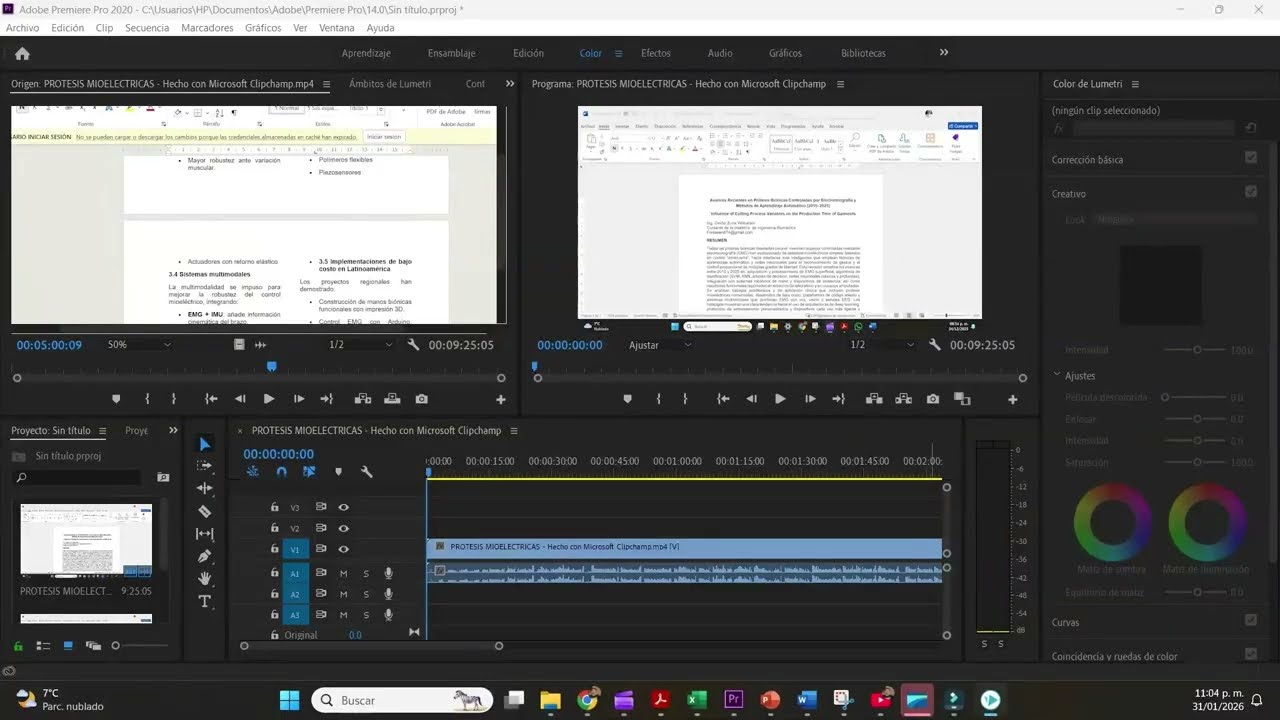The image size is (1280, 720).
Task: Toggle timeline Snap magnet icon
Action: pos(281,472)
